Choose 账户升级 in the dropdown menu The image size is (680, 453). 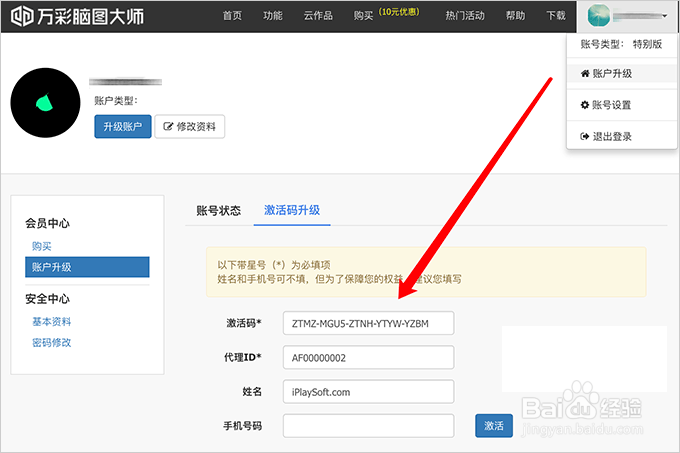[x=622, y=73]
